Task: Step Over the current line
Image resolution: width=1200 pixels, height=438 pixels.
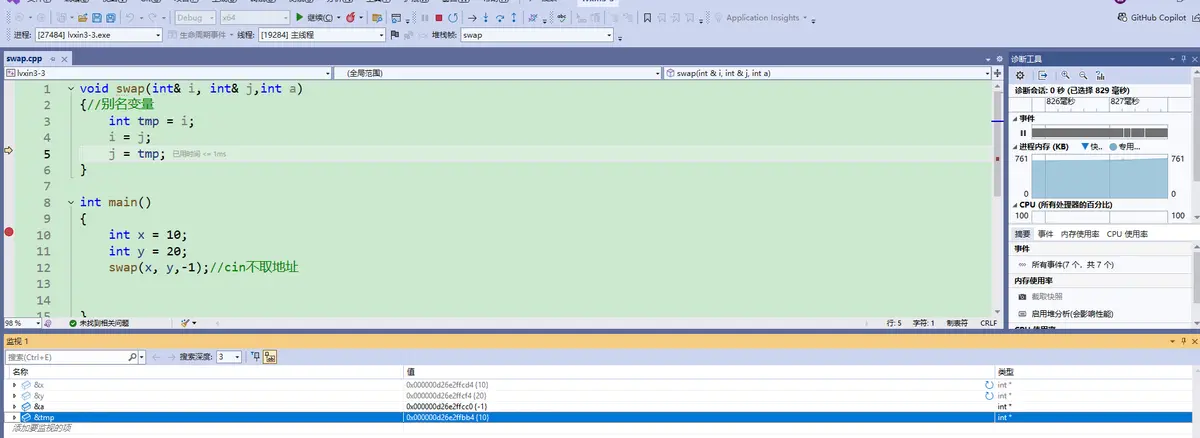Action: (x=499, y=18)
